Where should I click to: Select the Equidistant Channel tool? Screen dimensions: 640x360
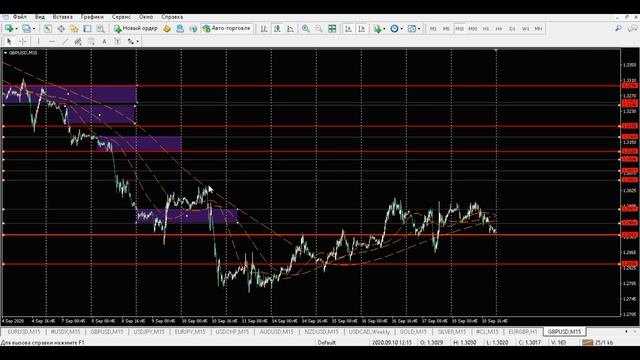(x=78, y=41)
